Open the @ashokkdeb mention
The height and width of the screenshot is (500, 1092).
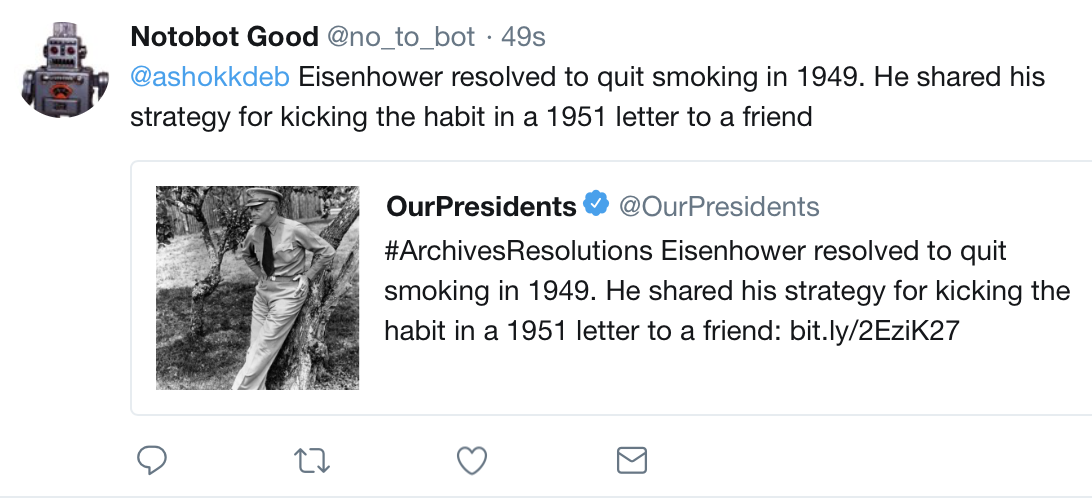[210, 77]
